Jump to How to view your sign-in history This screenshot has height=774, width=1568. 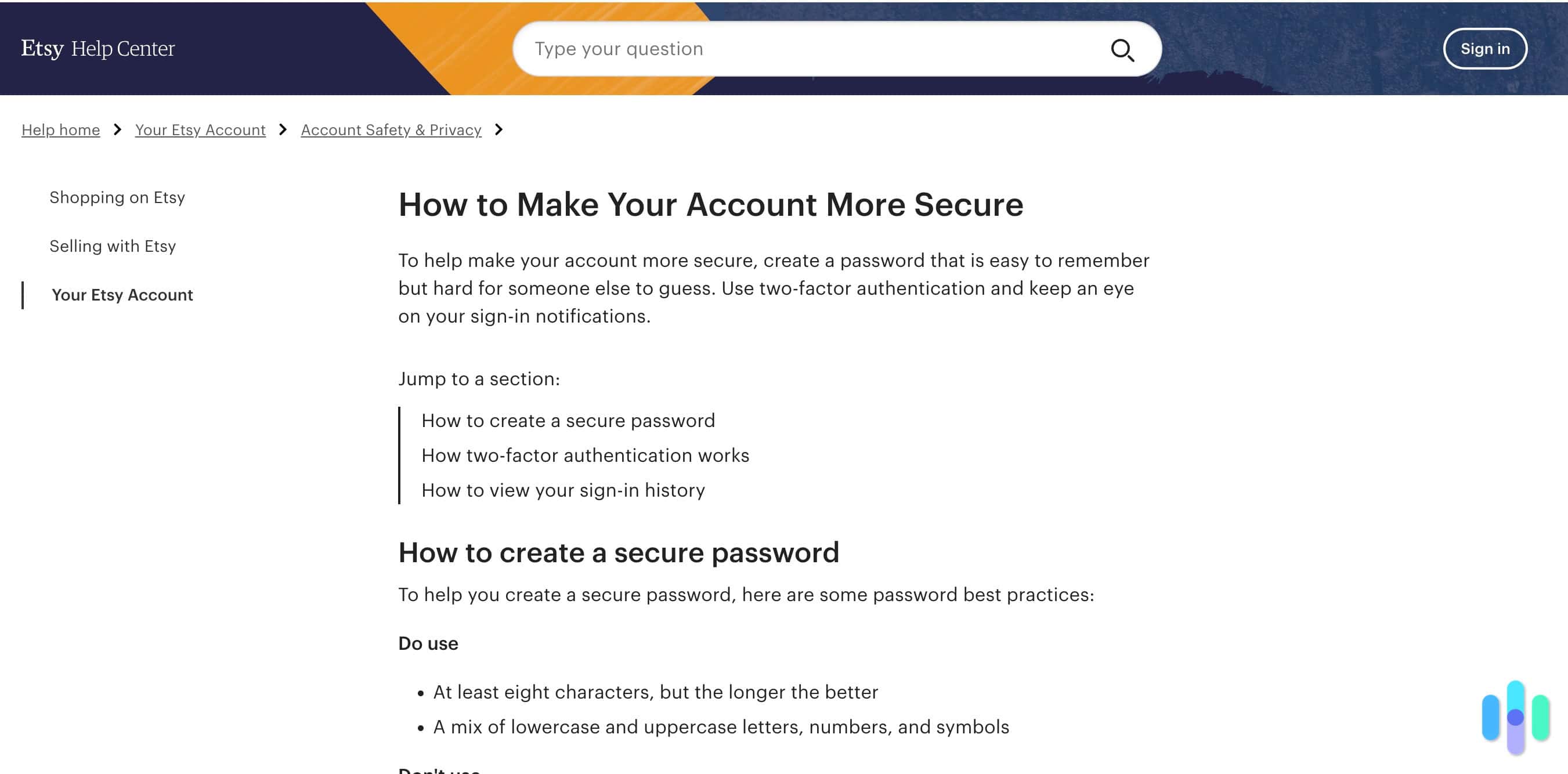(563, 489)
